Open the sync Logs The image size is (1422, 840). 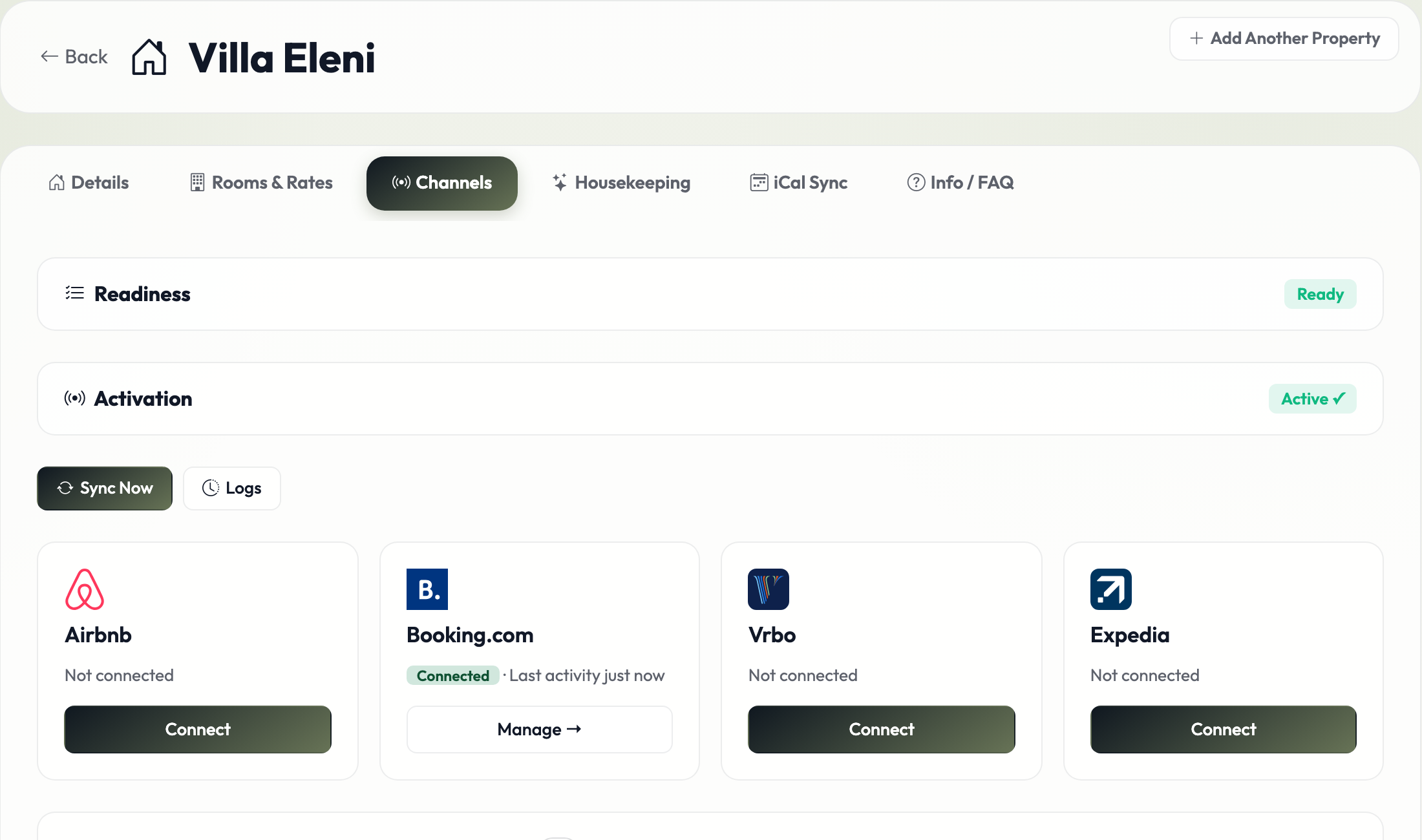click(x=232, y=488)
